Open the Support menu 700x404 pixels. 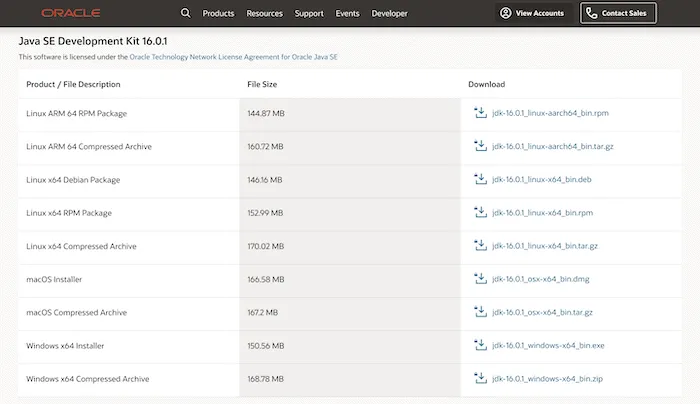tap(309, 13)
